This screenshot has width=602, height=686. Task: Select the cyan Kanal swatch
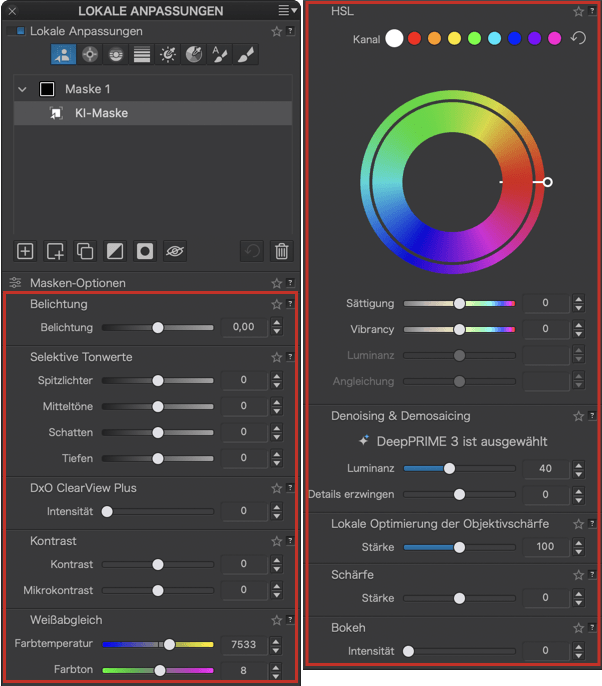click(x=494, y=38)
